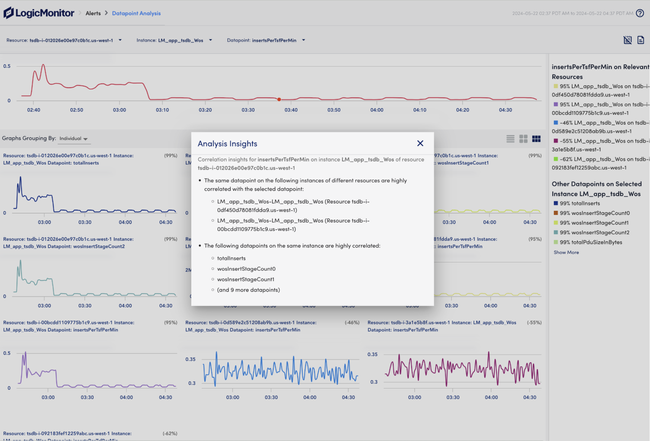Open the Resource dropdown
Screen dimensions: 650x441
point(64,40)
